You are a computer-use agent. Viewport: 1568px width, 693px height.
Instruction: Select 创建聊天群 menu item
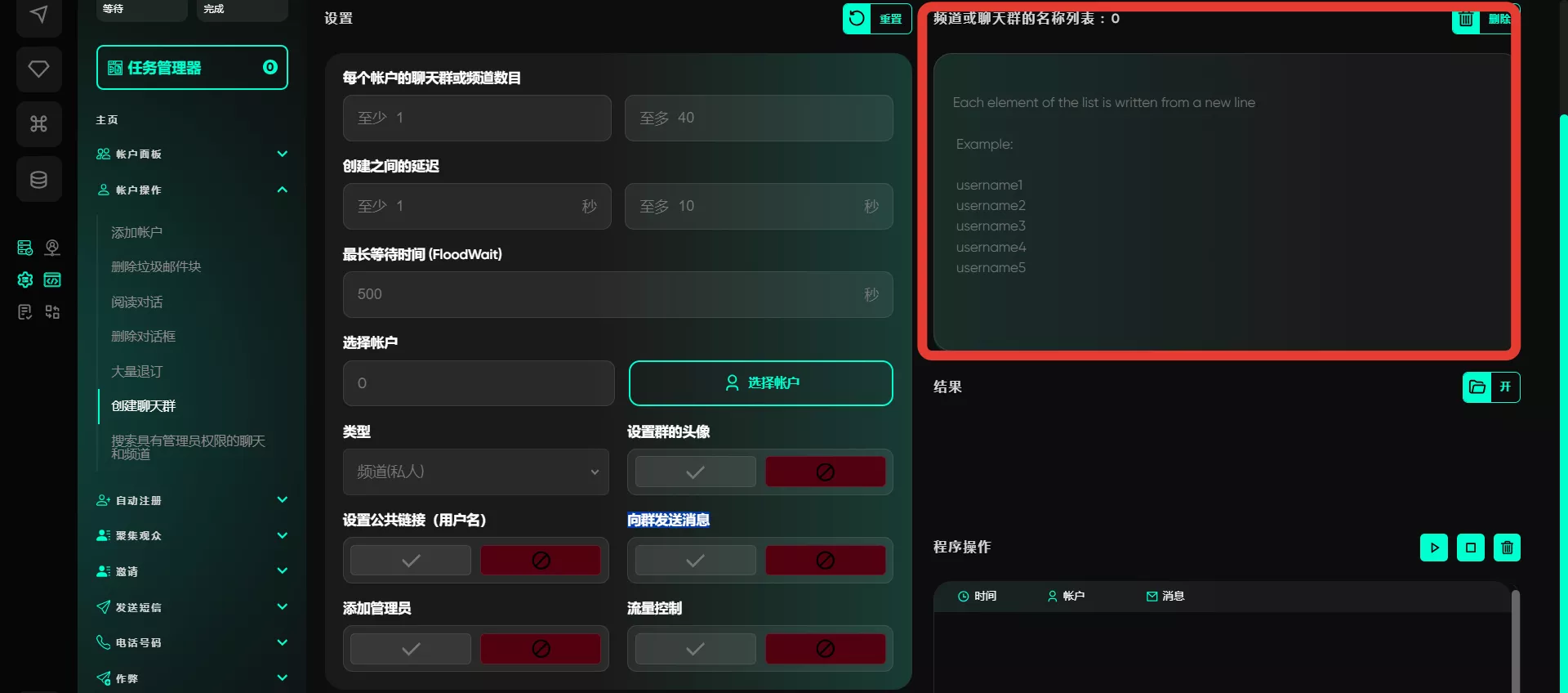(x=144, y=406)
